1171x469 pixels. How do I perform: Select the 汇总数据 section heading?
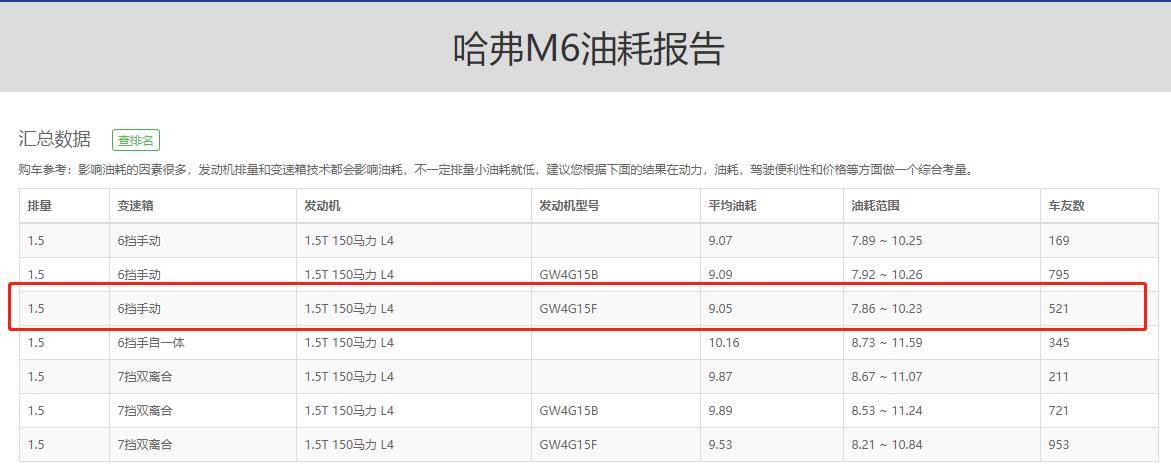(x=55, y=139)
